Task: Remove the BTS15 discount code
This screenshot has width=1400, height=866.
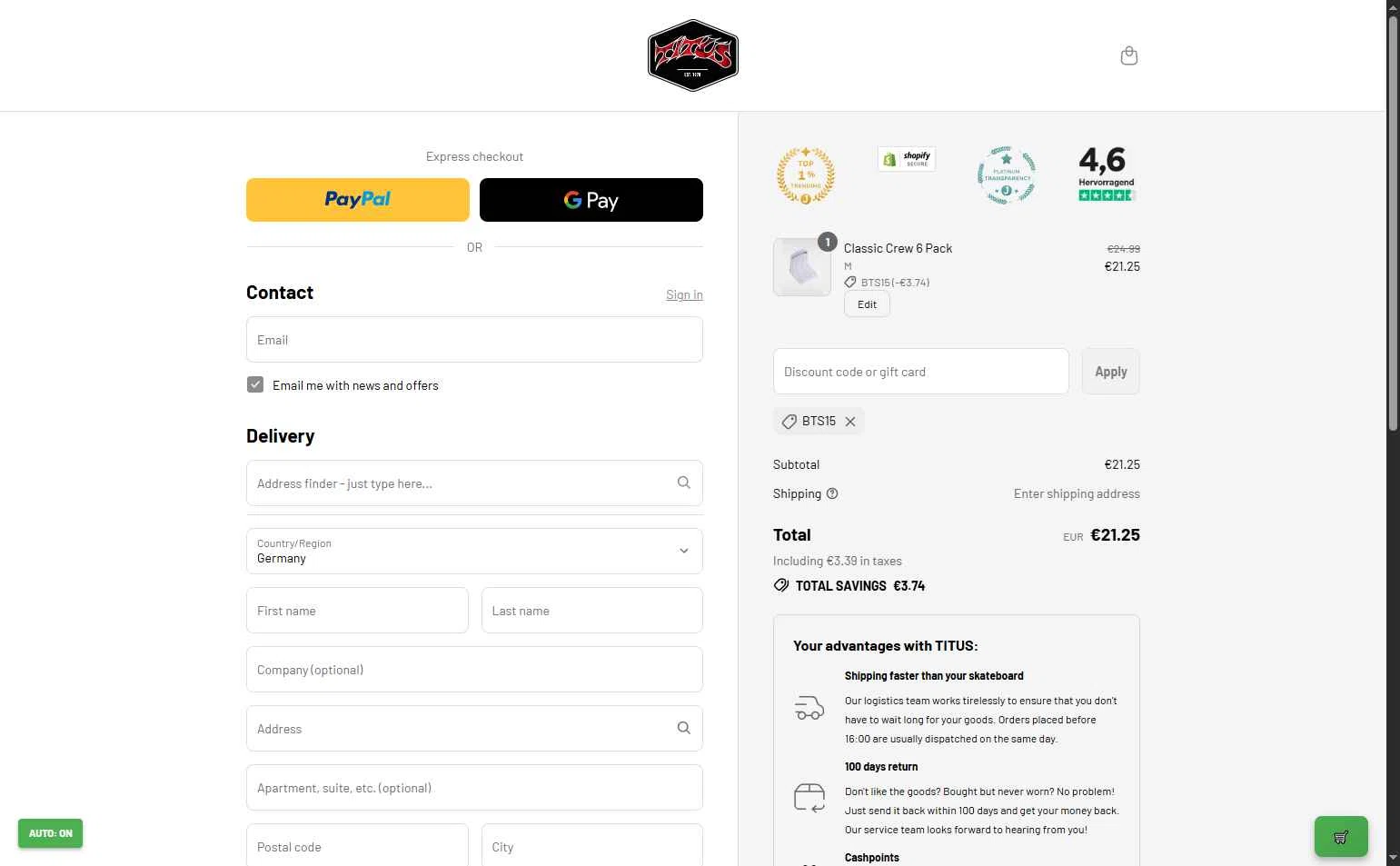Action: point(850,422)
